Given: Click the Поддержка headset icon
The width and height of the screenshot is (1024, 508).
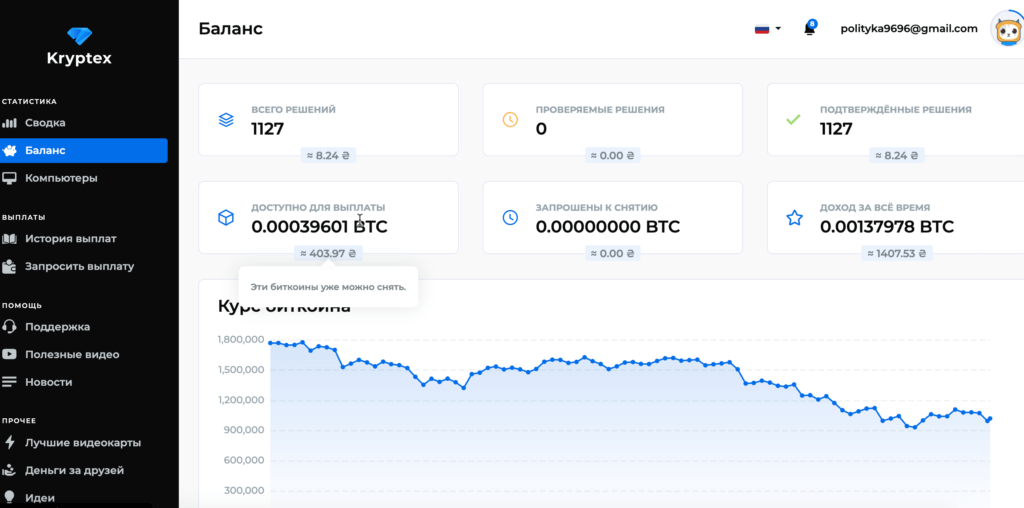Looking at the screenshot, I should [10, 327].
